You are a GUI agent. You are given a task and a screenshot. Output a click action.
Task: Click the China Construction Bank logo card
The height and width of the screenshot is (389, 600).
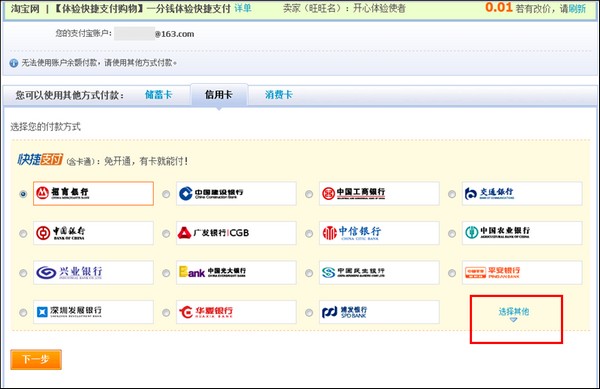(236, 194)
